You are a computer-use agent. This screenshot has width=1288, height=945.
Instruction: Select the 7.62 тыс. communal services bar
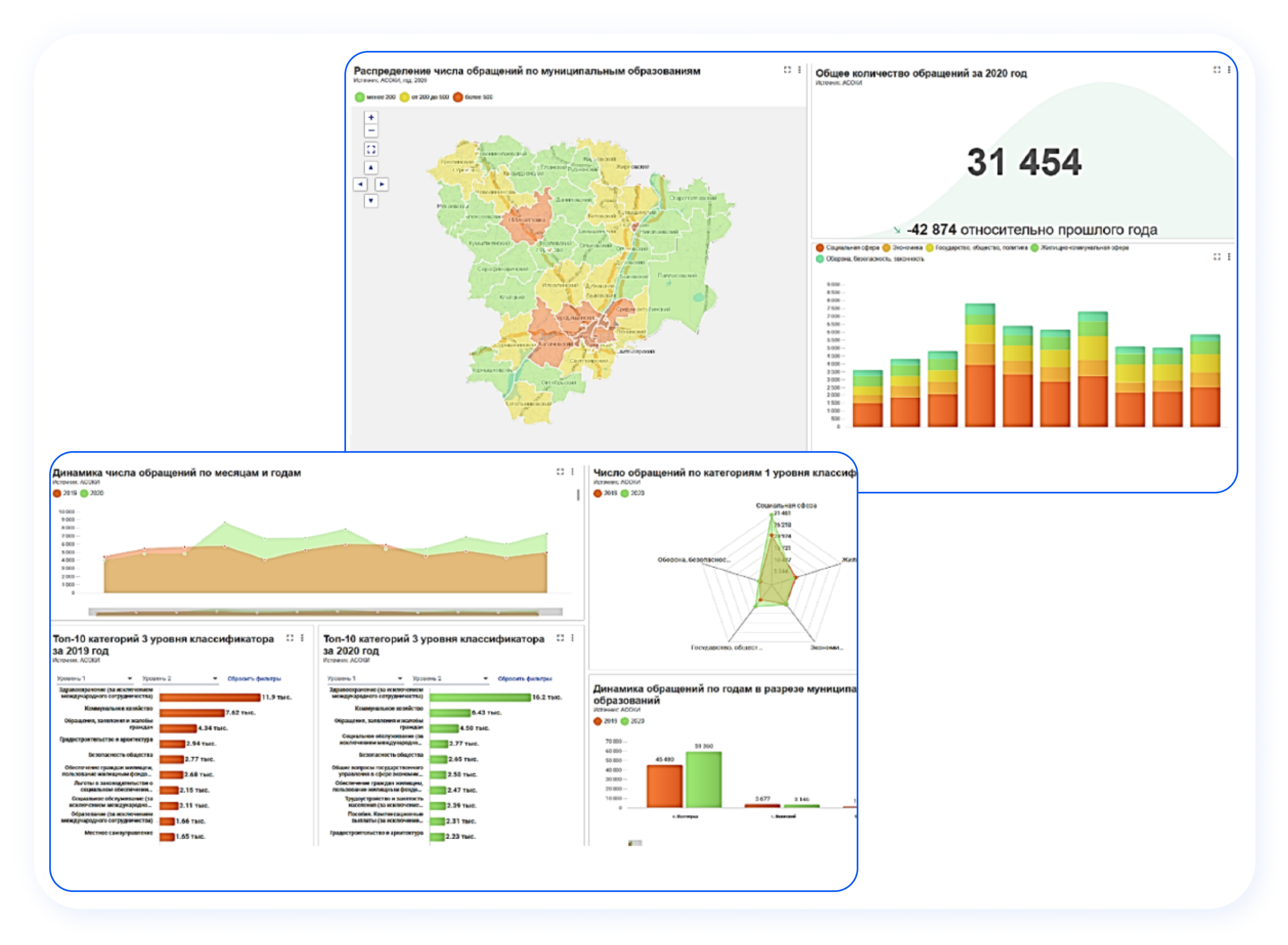(x=192, y=713)
